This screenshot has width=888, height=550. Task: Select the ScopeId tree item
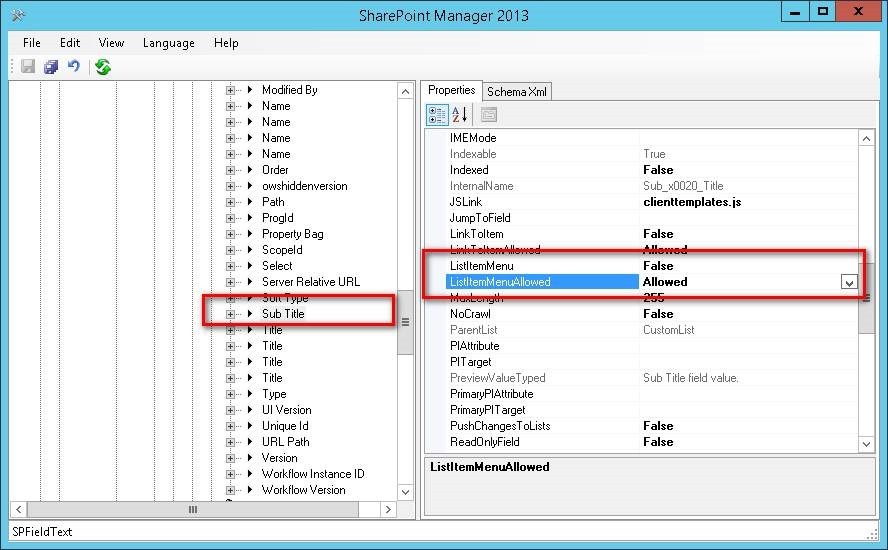coord(282,250)
